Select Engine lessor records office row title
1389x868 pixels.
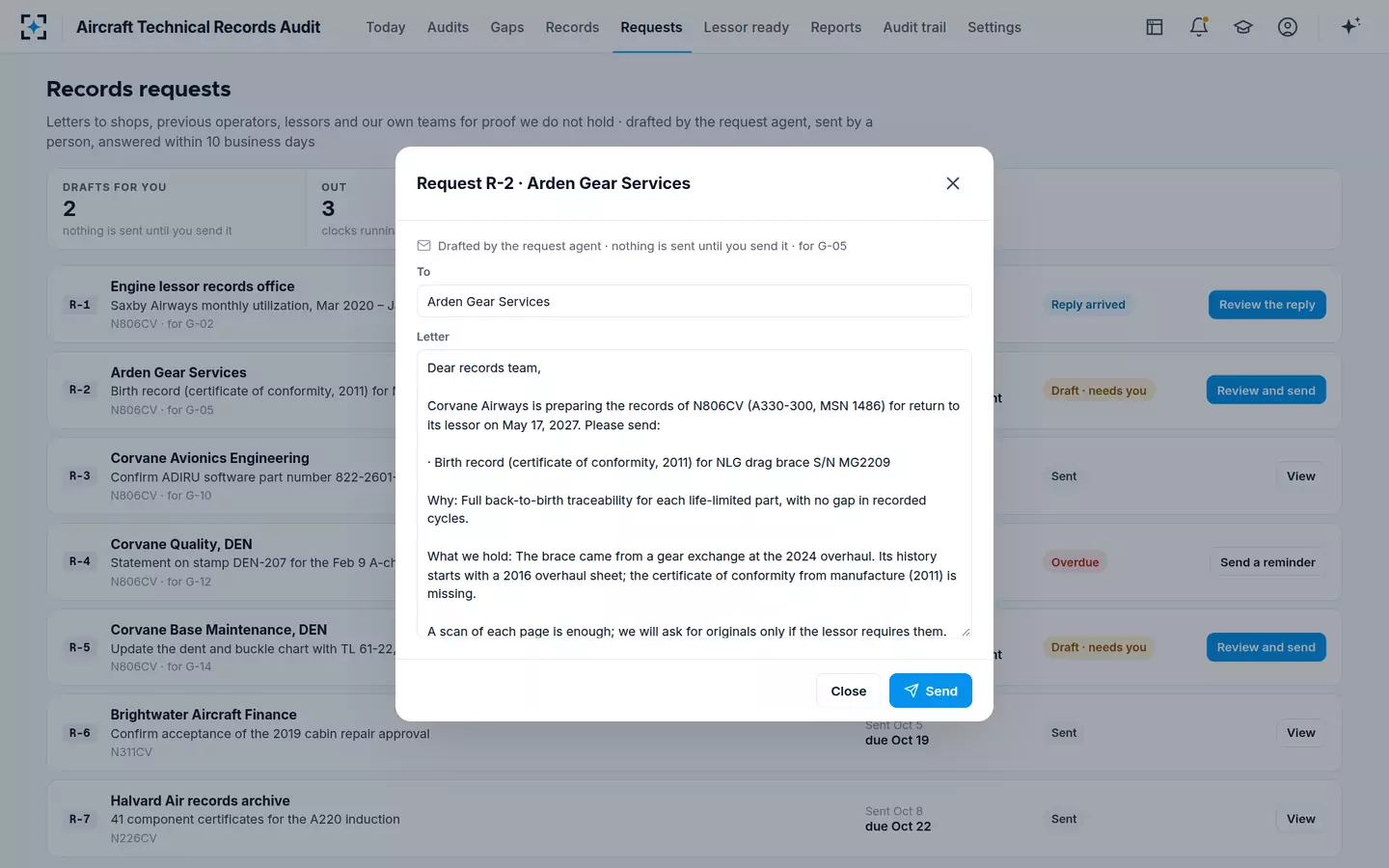(x=203, y=286)
